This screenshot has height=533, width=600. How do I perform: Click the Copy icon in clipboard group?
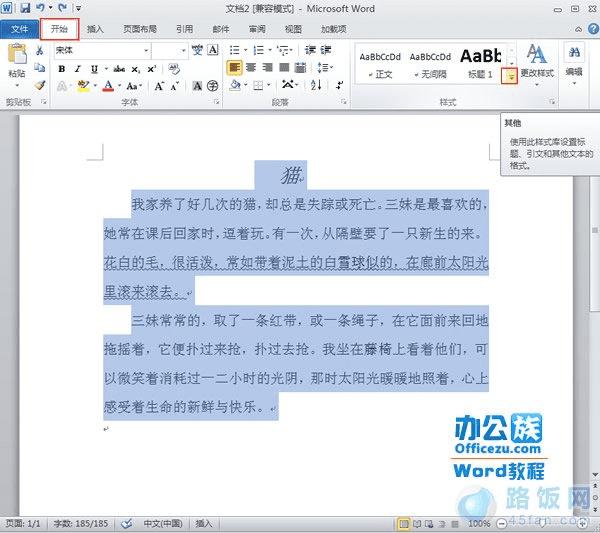[x=39, y=68]
